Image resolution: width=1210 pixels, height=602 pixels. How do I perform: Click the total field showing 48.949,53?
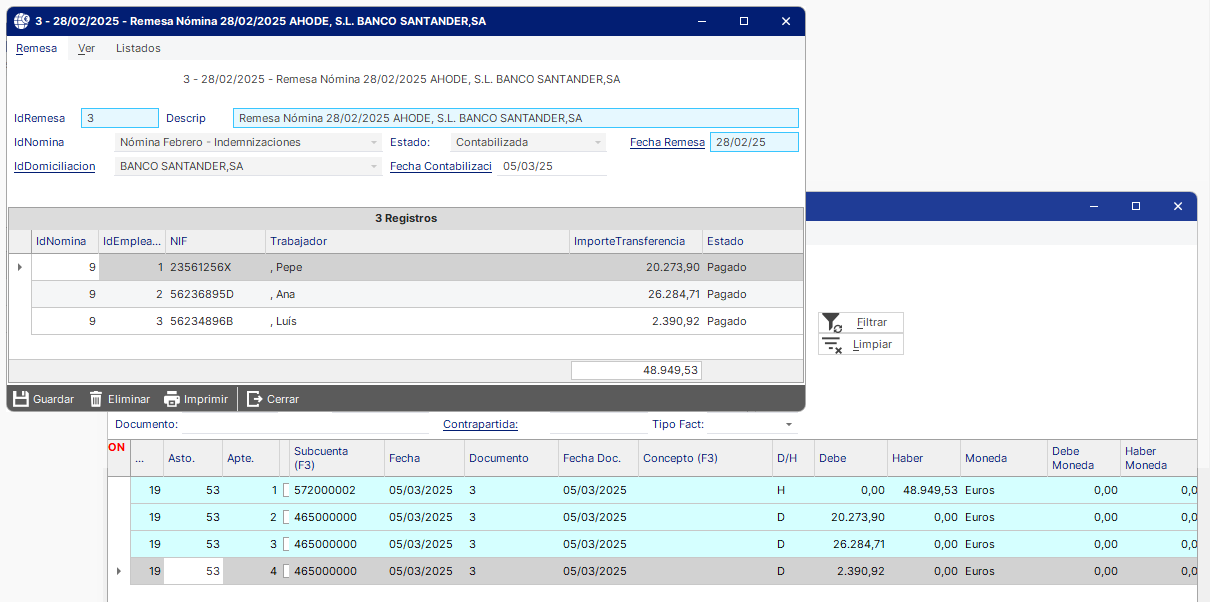click(x=636, y=370)
